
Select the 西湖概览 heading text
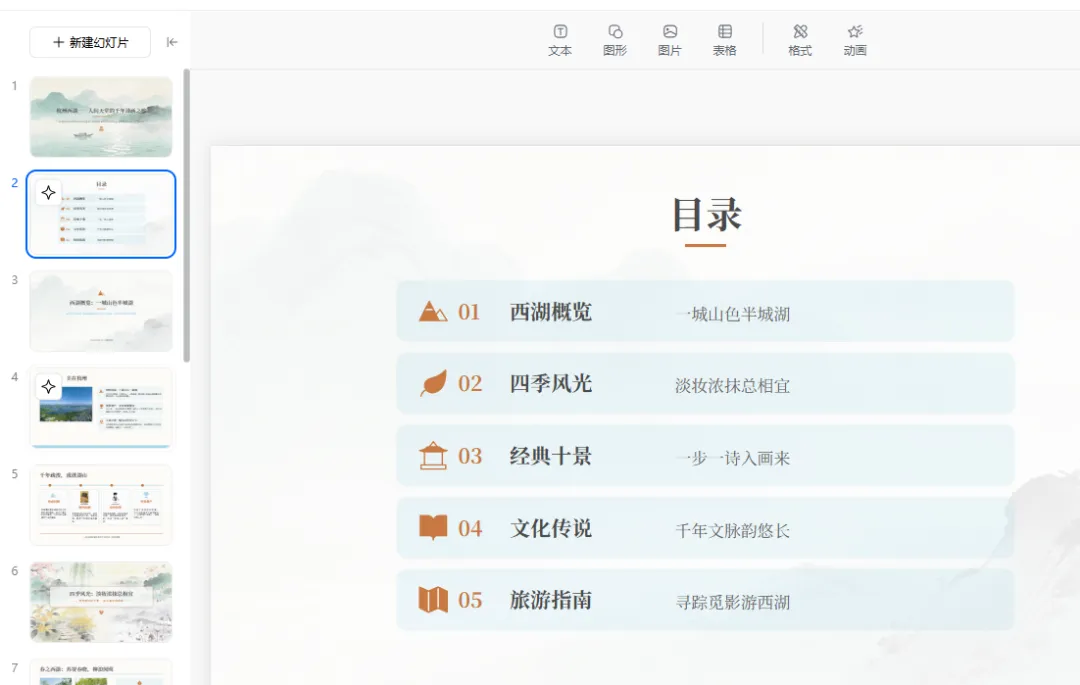[x=551, y=312]
